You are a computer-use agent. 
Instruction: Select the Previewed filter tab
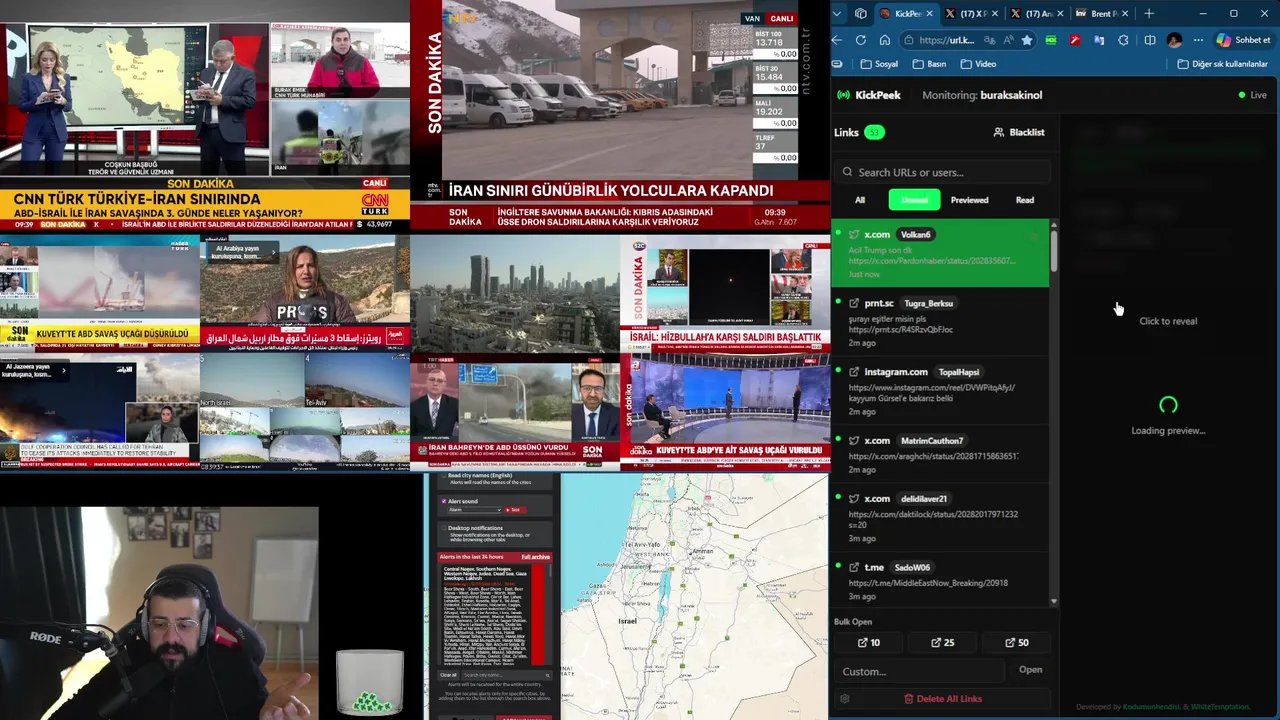[x=969, y=200]
